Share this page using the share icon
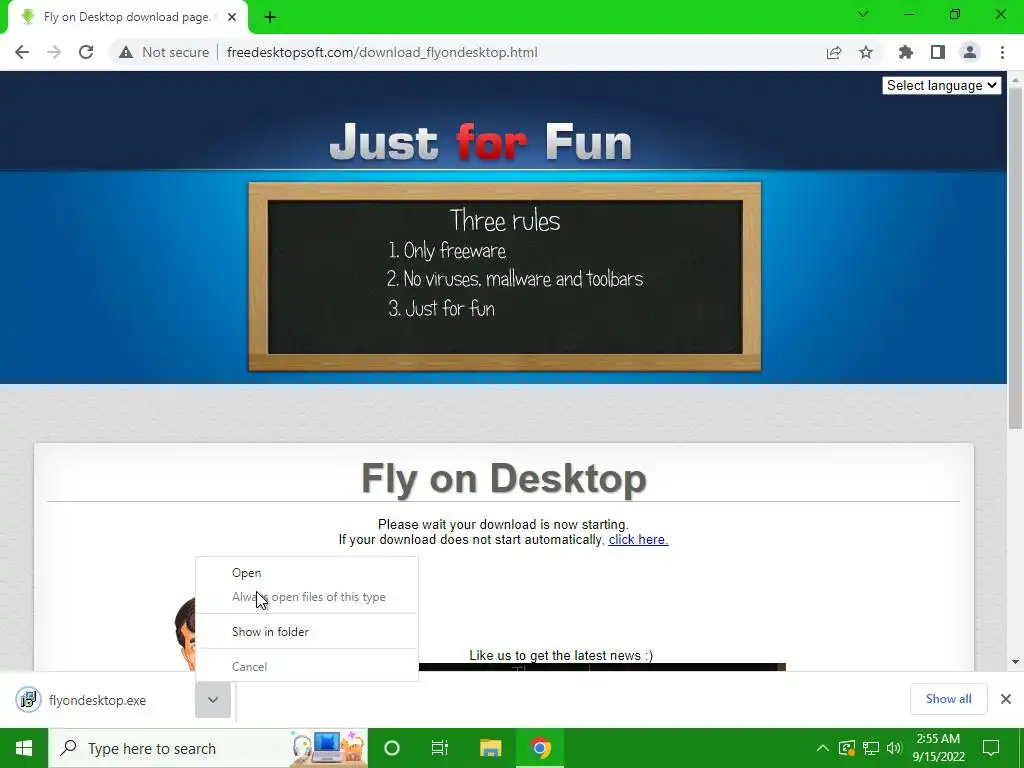 pos(834,52)
